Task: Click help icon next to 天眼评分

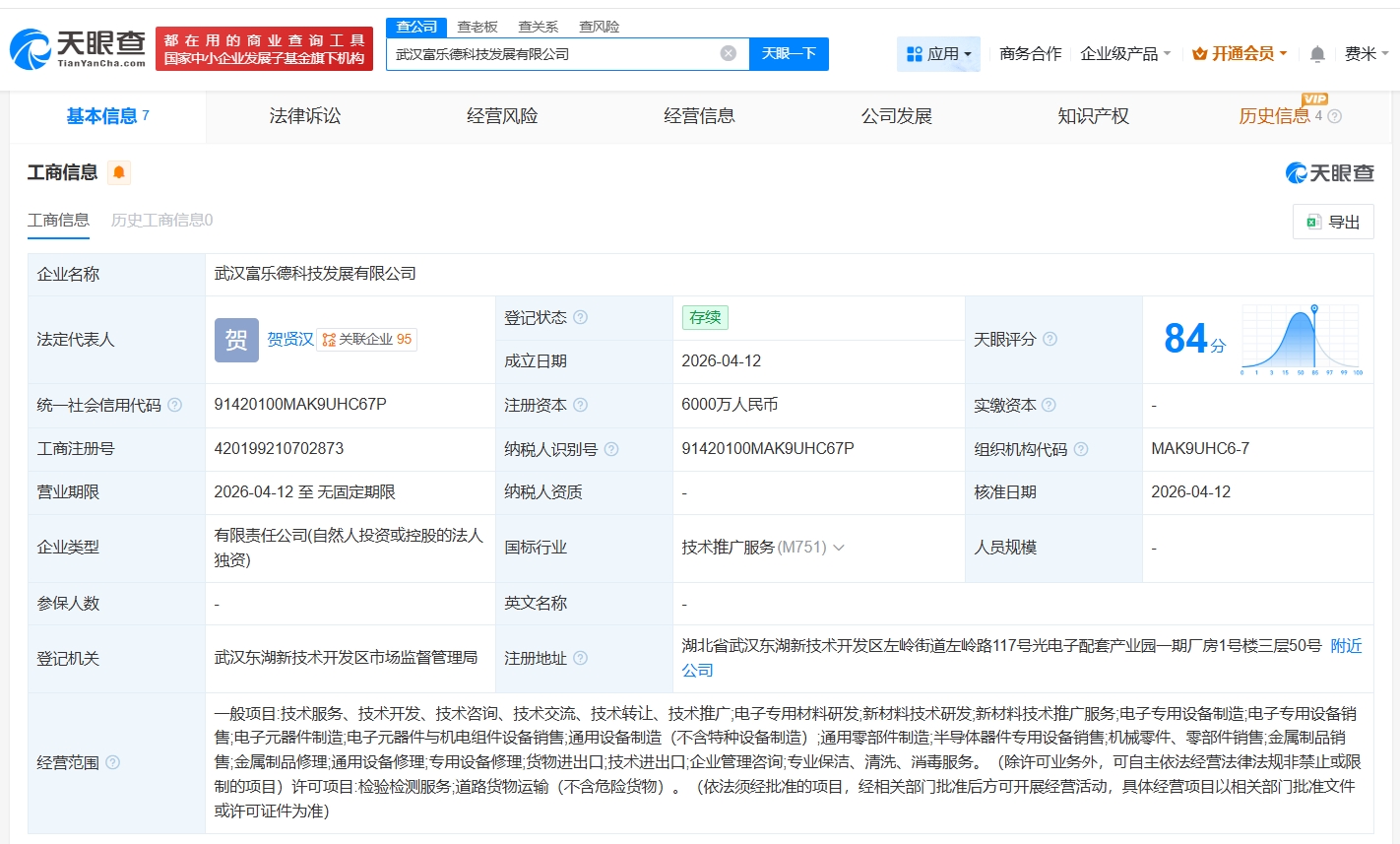Action: click(x=1050, y=339)
